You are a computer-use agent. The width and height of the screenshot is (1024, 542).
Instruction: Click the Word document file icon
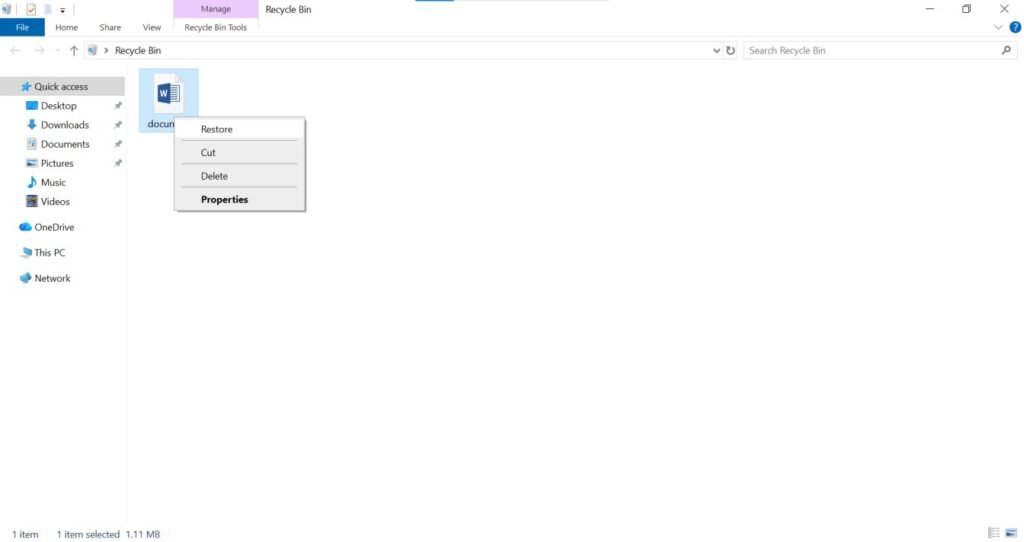[x=168, y=93]
